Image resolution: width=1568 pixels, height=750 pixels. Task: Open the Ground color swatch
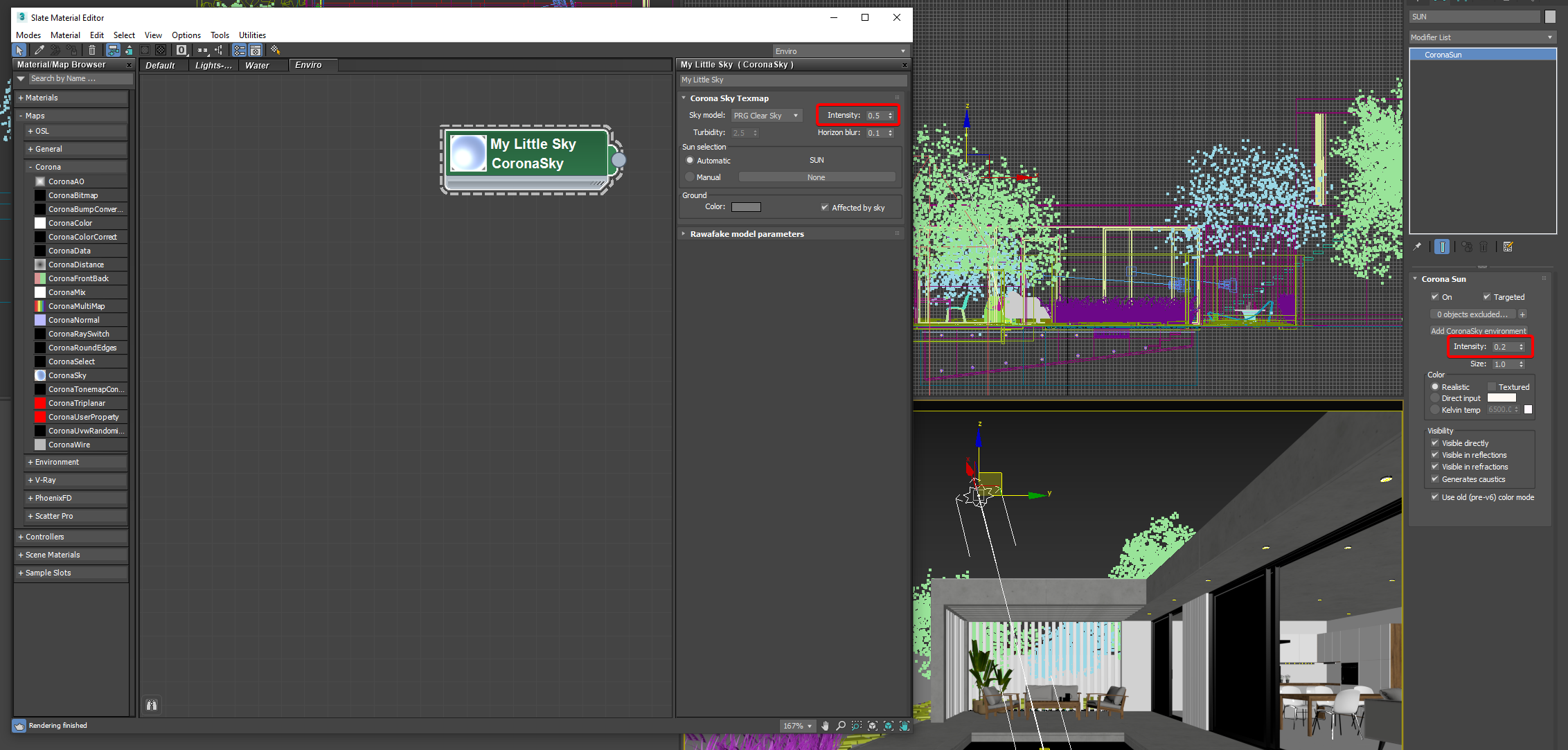(746, 207)
